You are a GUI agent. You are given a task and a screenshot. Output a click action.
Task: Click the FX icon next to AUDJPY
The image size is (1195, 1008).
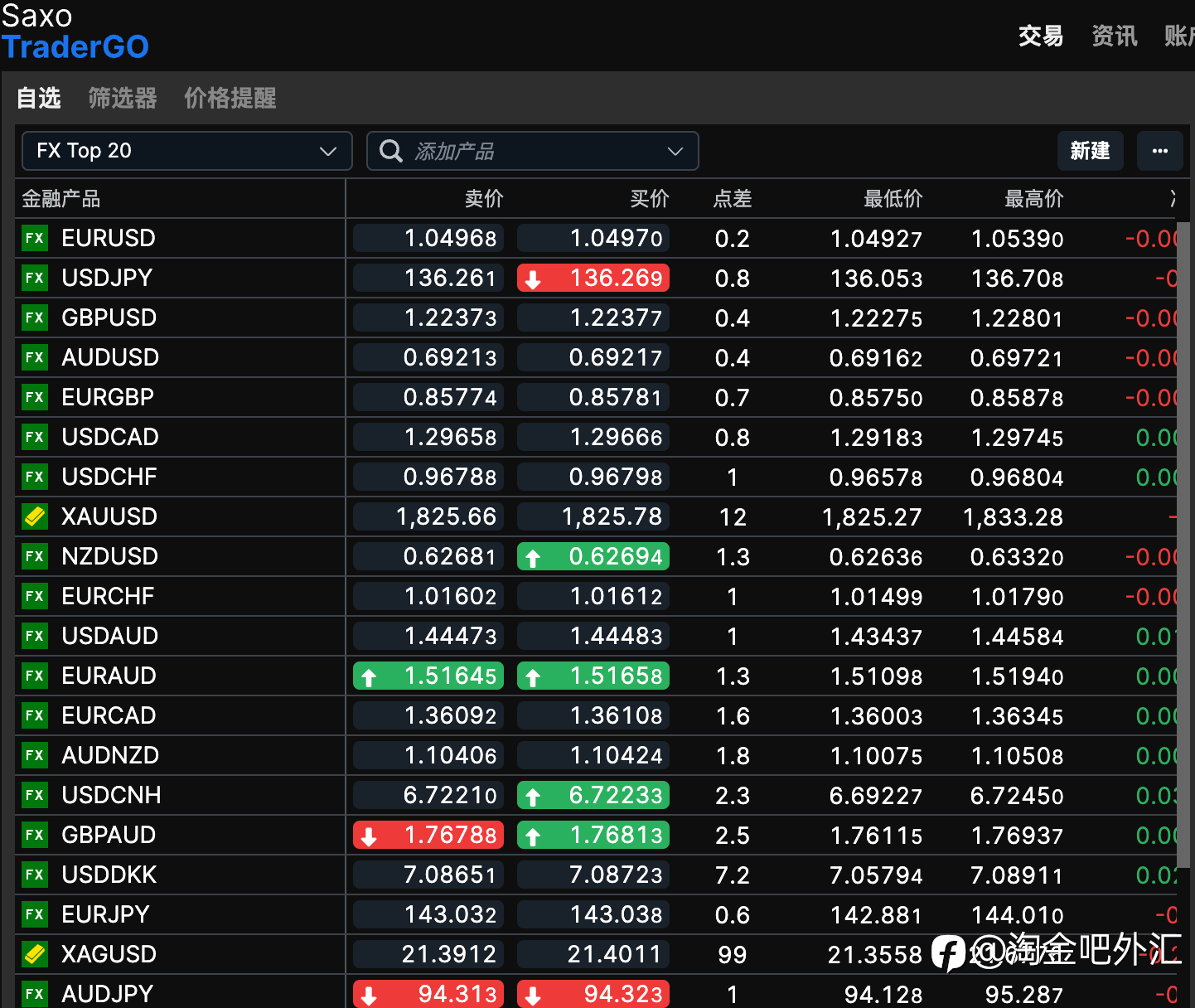coord(35,994)
